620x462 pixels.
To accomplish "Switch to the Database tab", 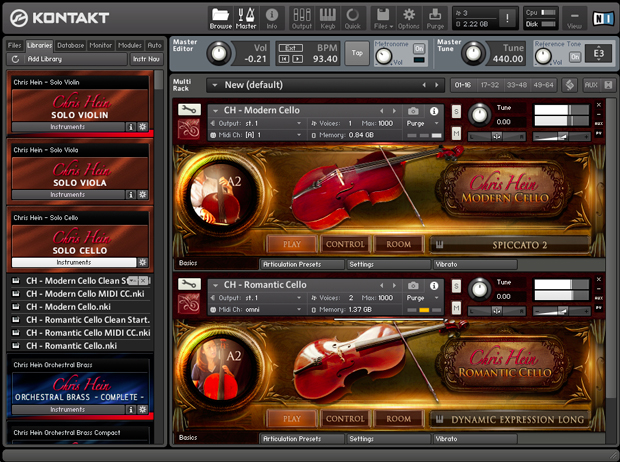I will tap(70, 45).
